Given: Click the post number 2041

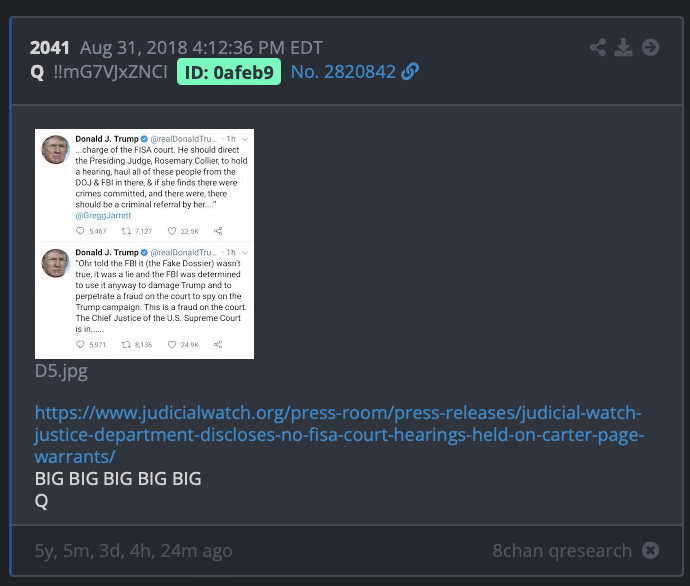Looking at the screenshot, I should (x=50, y=48).
